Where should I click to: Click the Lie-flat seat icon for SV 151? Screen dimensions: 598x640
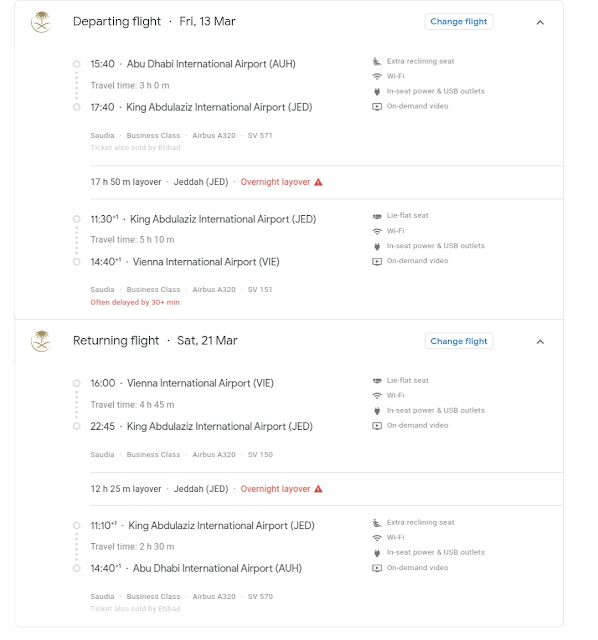pos(377,216)
